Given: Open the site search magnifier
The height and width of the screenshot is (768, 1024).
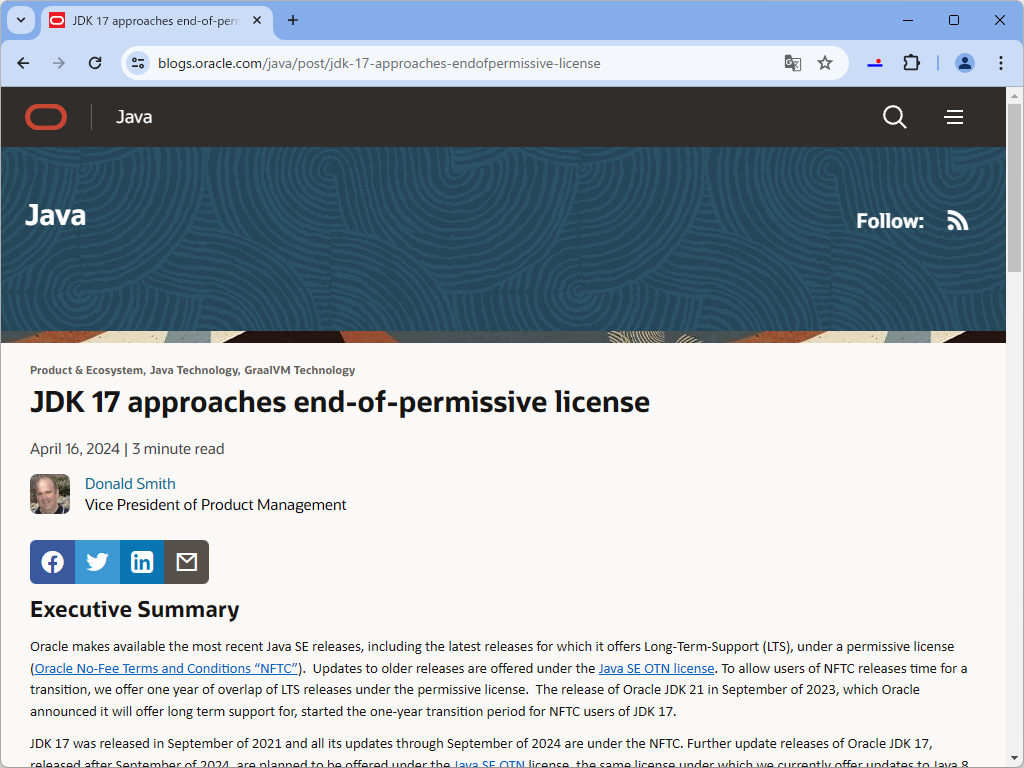Looking at the screenshot, I should tap(894, 117).
